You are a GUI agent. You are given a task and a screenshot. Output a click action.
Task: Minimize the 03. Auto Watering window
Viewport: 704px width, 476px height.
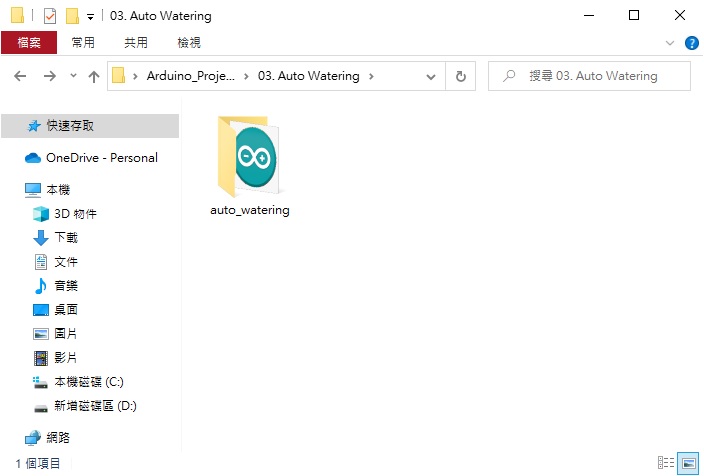coord(589,16)
